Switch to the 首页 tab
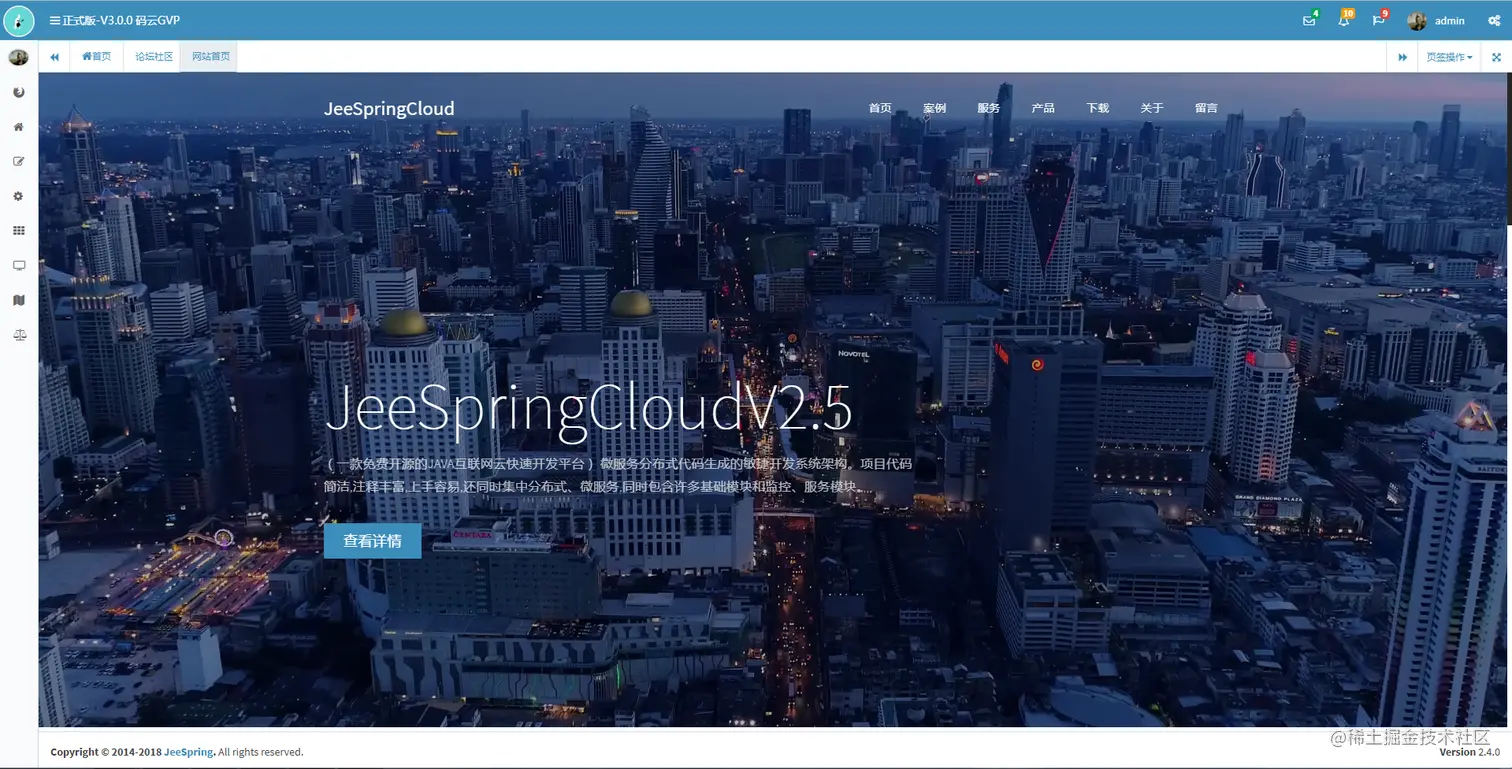The width and height of the screenshot is (1512, 769). click(97, 57)
